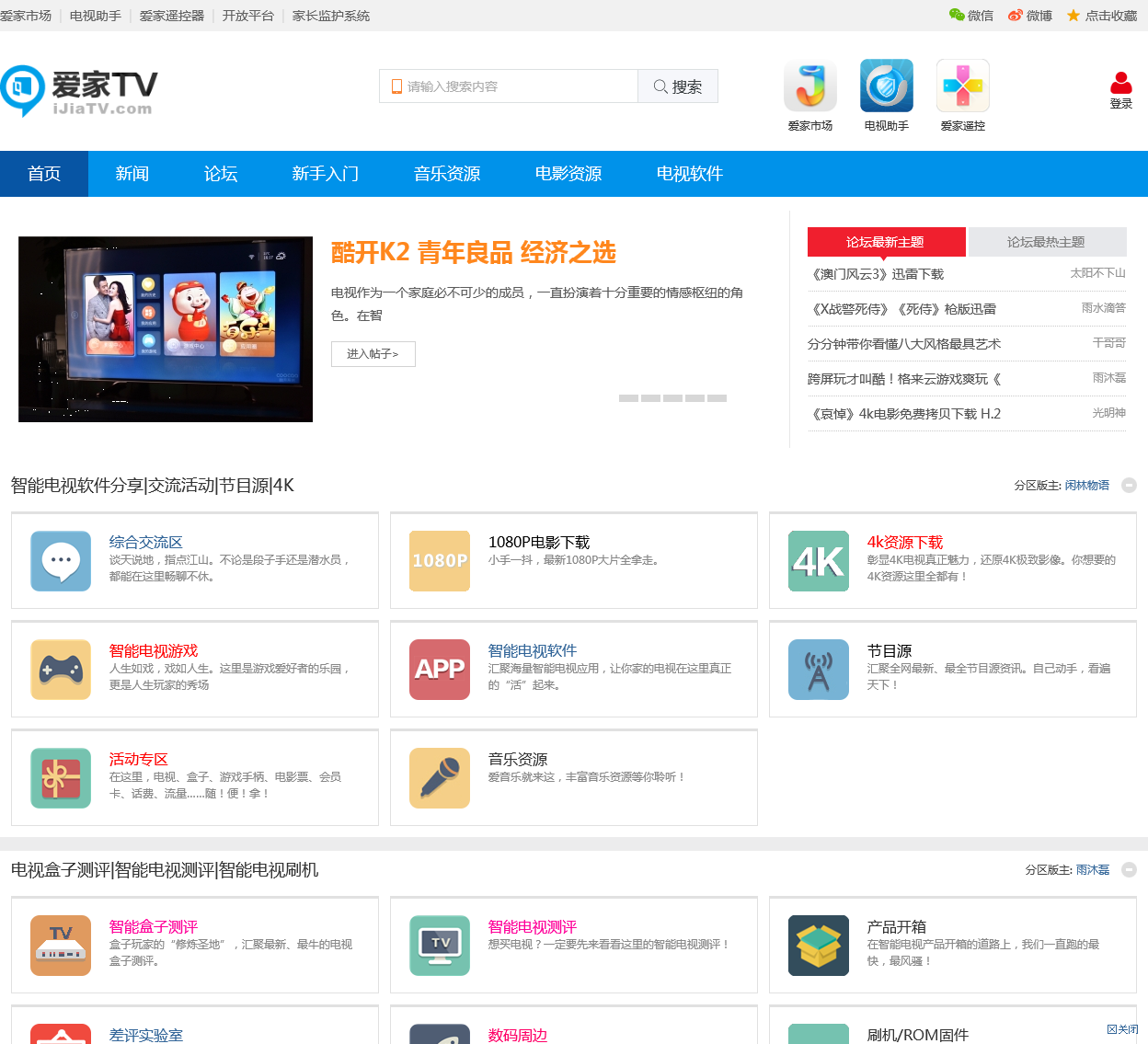Open the 《哀悼》4k电影免费拷贝下载 thread

tap(904, 414)
